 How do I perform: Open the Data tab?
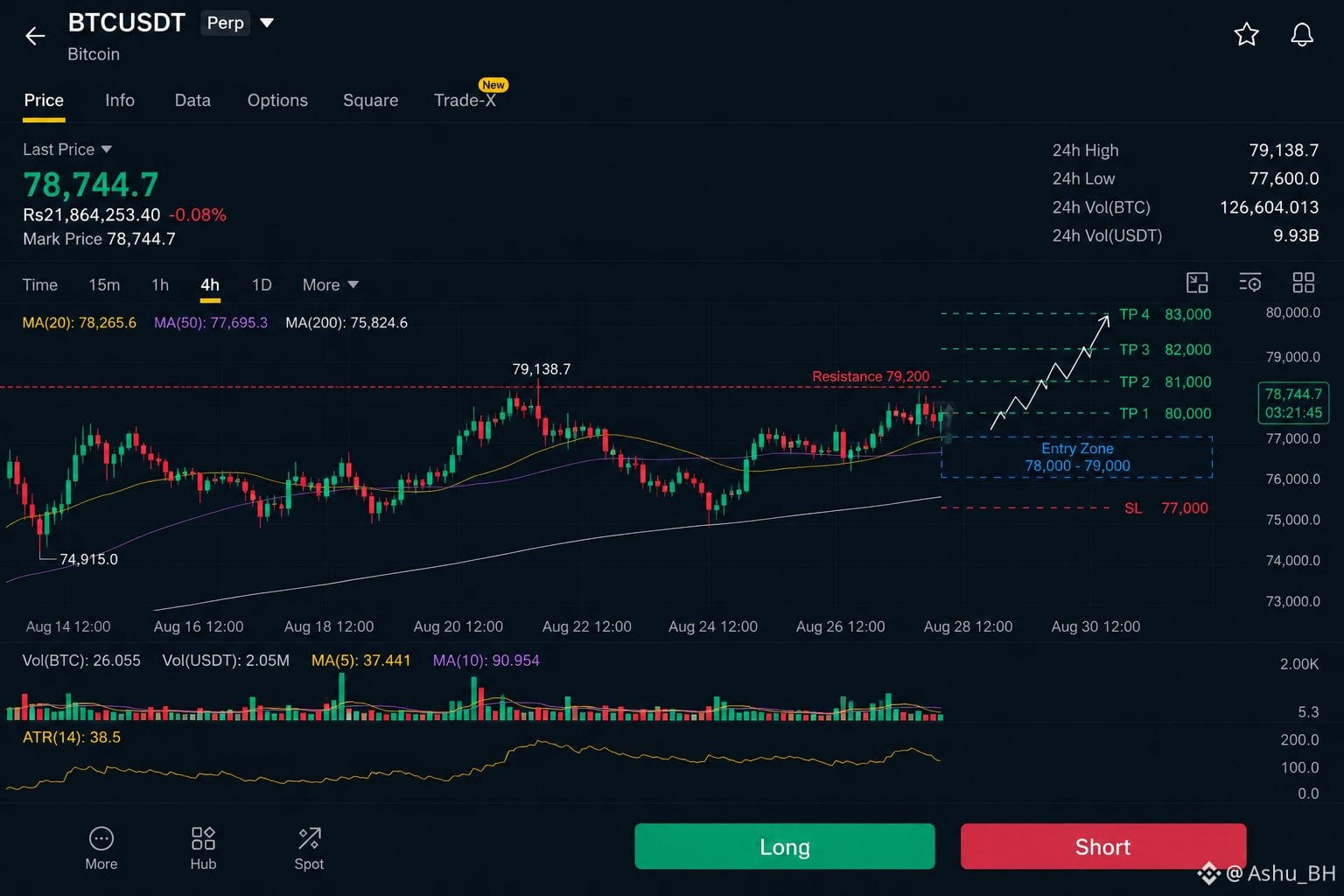point(192,101)
